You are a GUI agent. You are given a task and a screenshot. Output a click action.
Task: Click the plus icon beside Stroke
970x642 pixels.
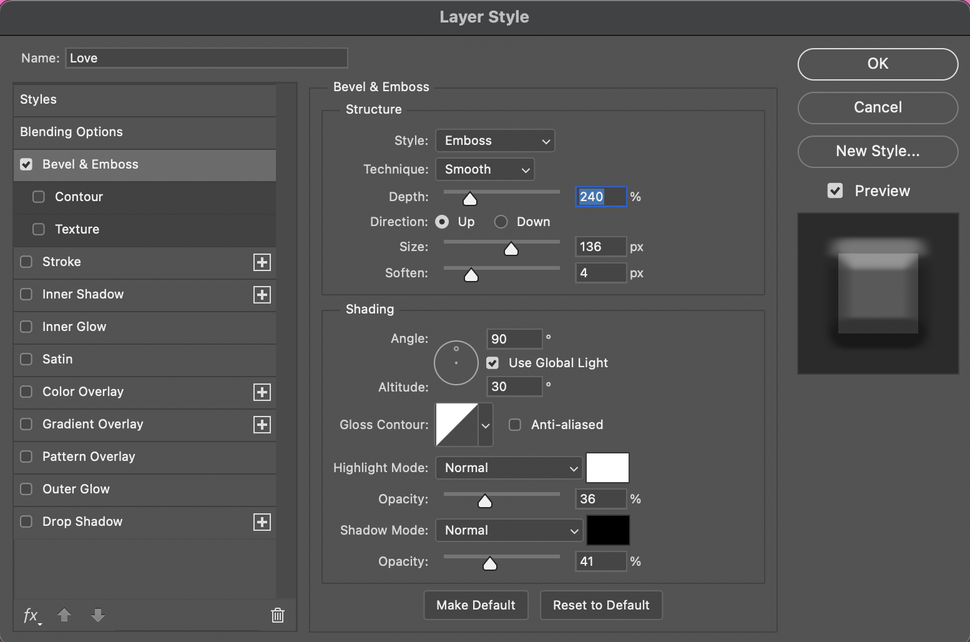click(x=261, y=262)
